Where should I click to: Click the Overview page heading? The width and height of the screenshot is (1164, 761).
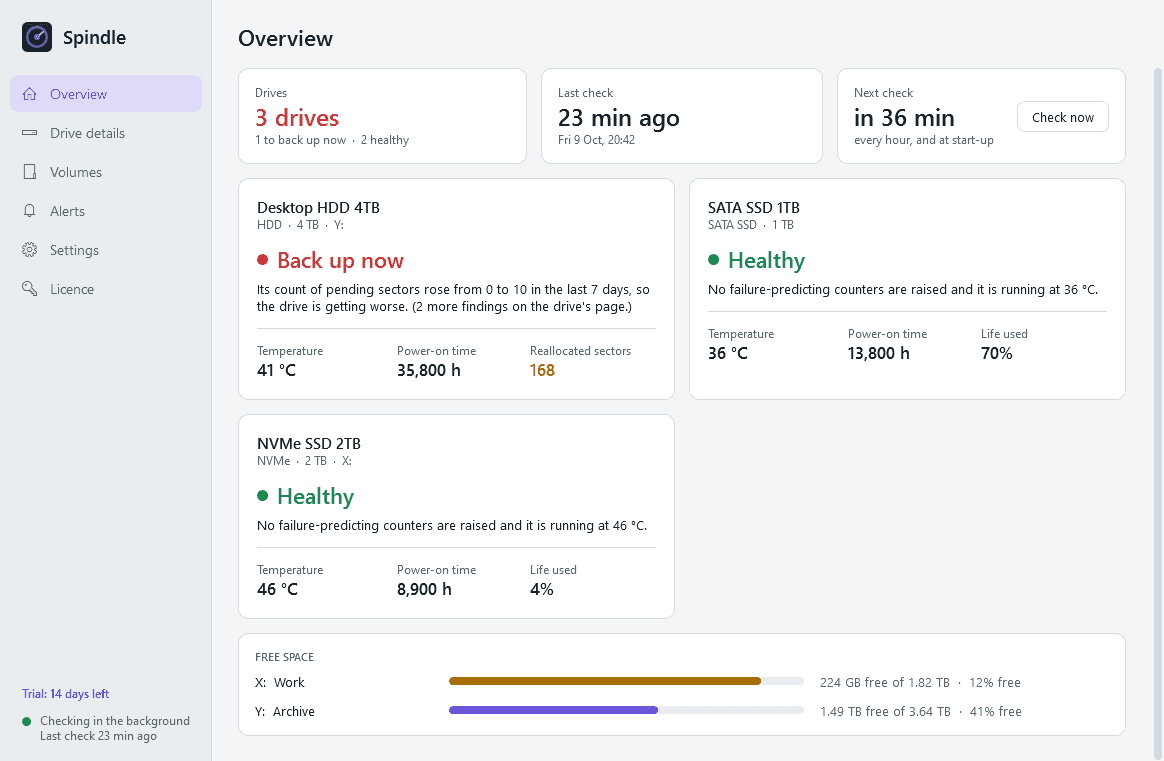pos(285,38)
